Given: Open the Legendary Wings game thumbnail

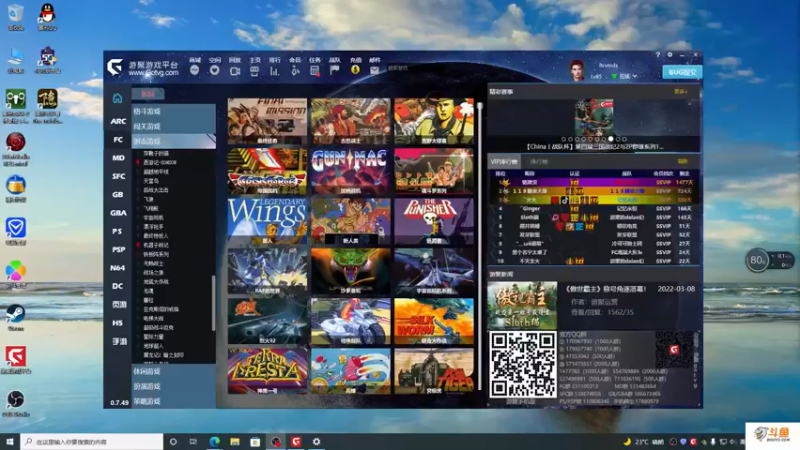Looking at the screenshot, I should [x=267, y=221].
